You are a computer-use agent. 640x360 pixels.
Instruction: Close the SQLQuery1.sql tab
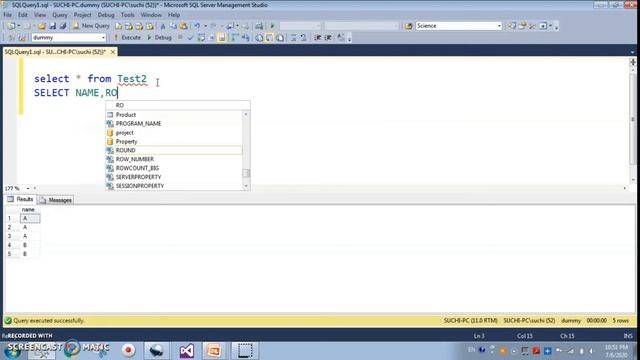click(x=113, y=52)
